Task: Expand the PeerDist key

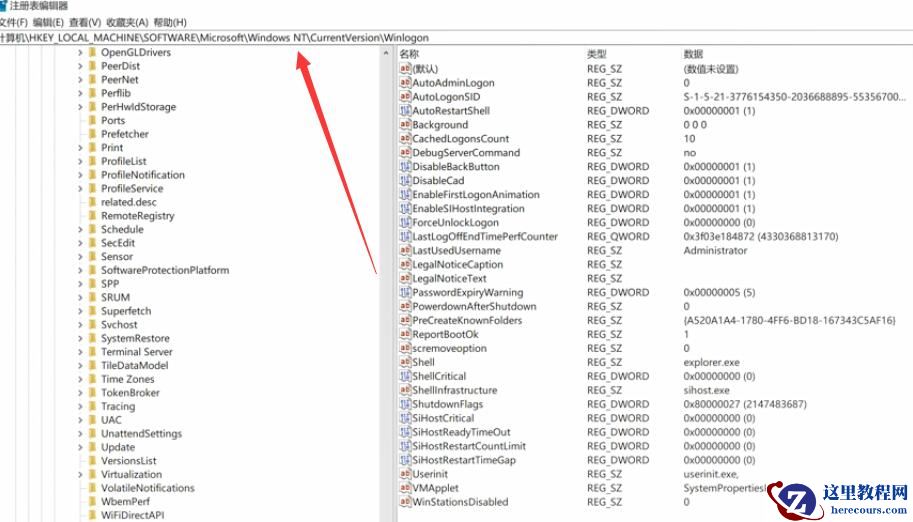Action: [x=80, y=66]
